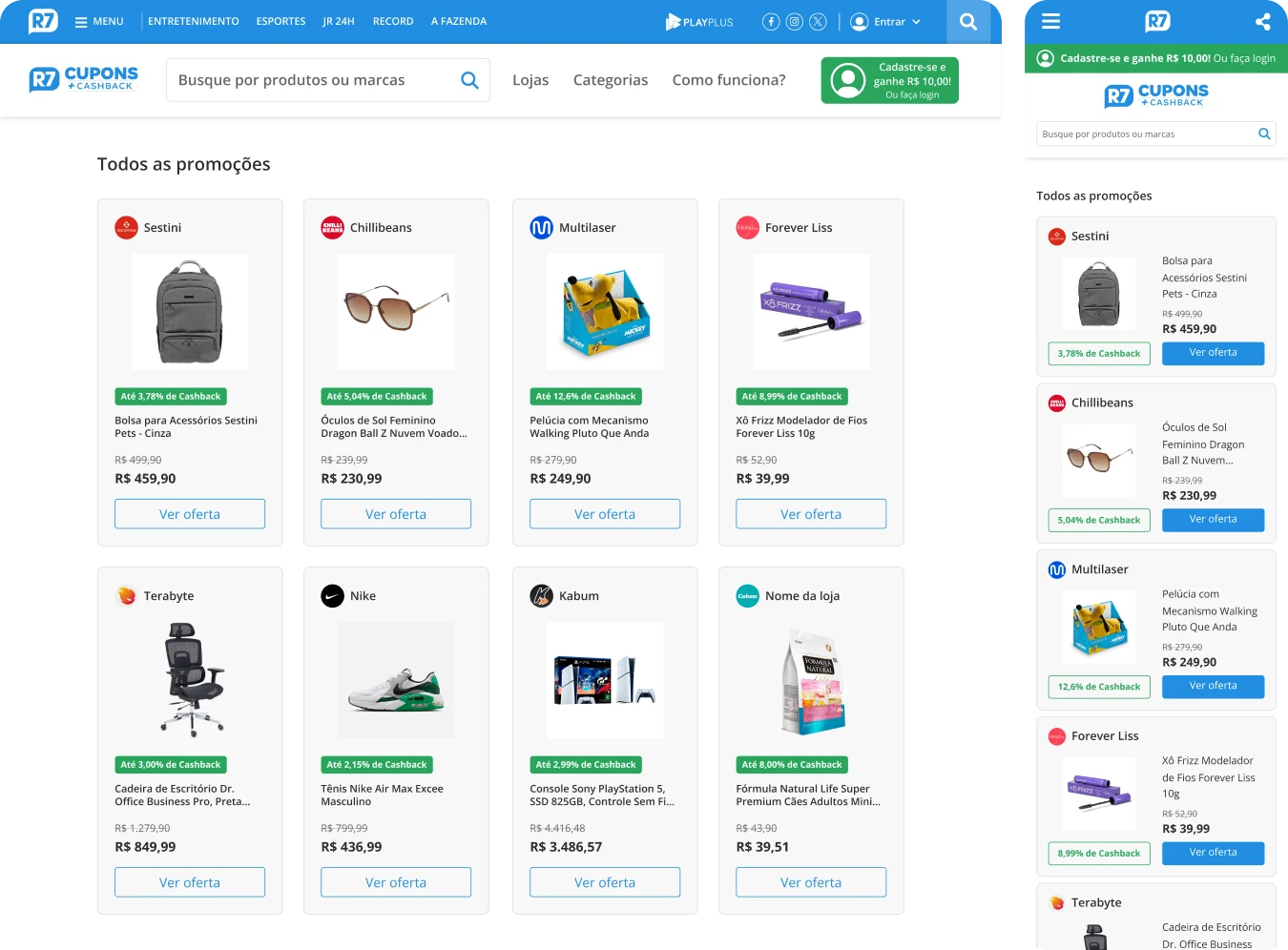Open the ESPORTES section

(280, 21)
